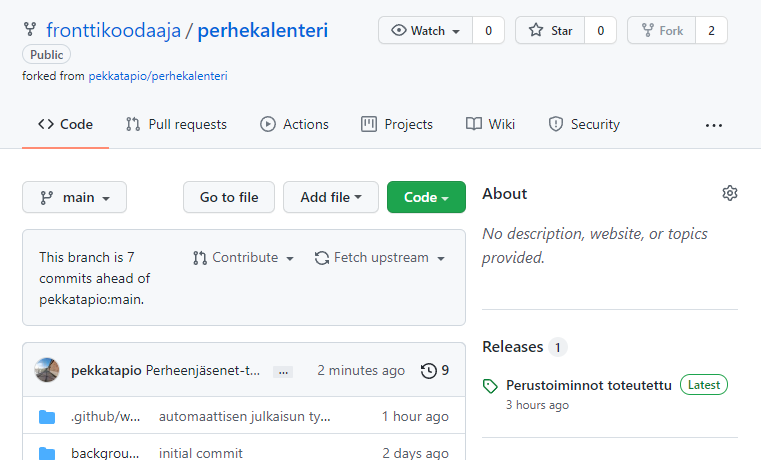The image size is (761, 460).
Task: Click the .github folder icon
Action: [x=47, y=417]
